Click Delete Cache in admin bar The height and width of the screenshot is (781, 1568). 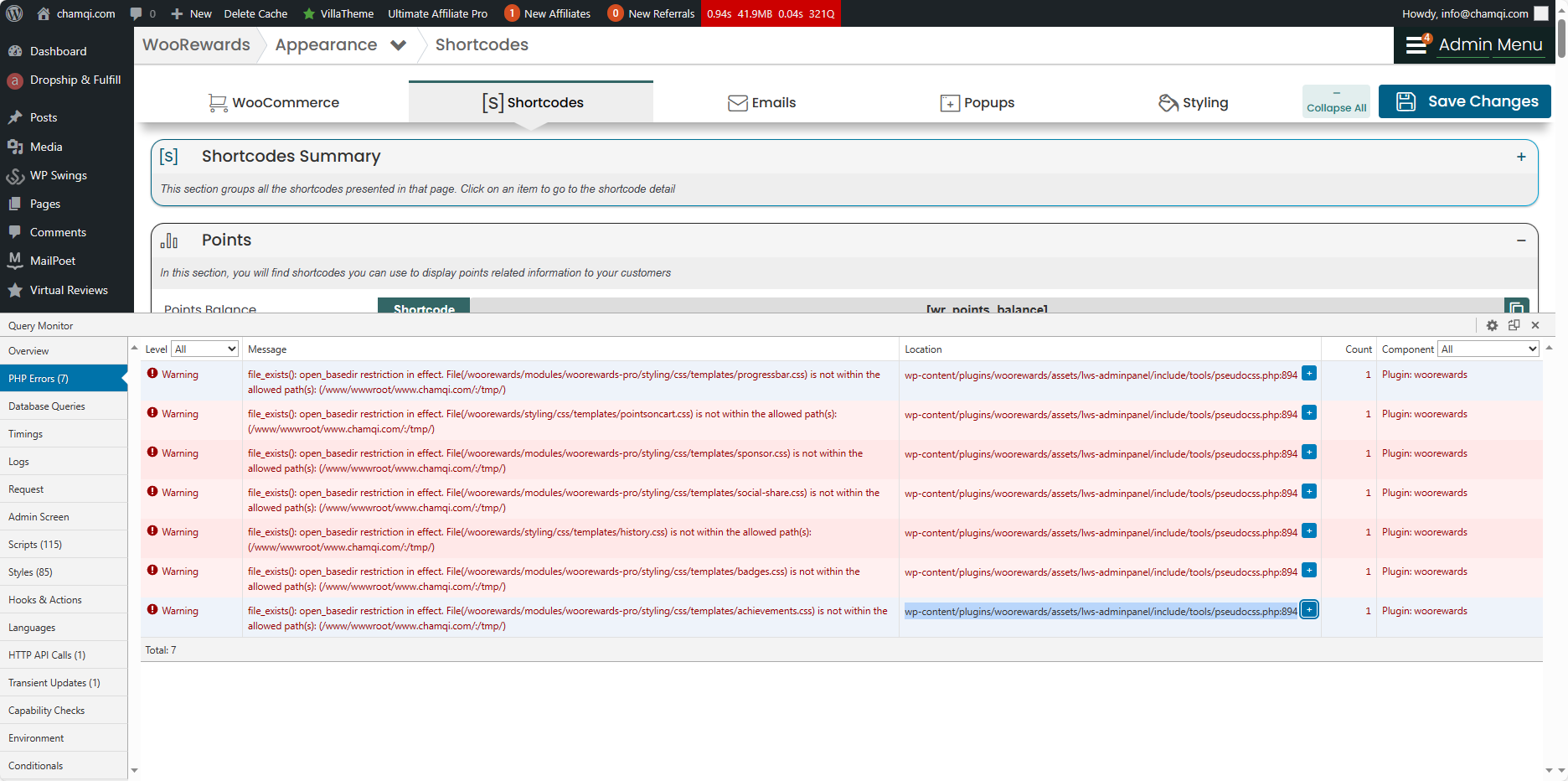coord(255,13)
